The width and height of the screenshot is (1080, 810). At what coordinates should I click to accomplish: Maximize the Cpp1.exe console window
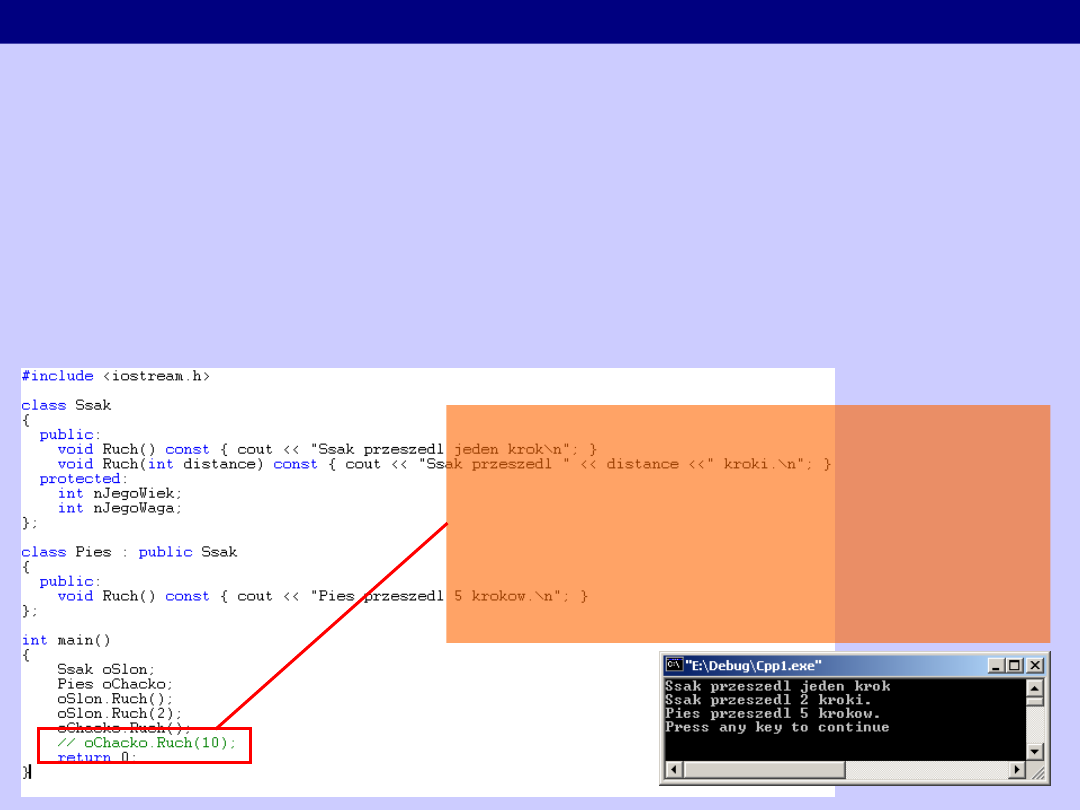pyautogui.click(x=1014, y=665)
